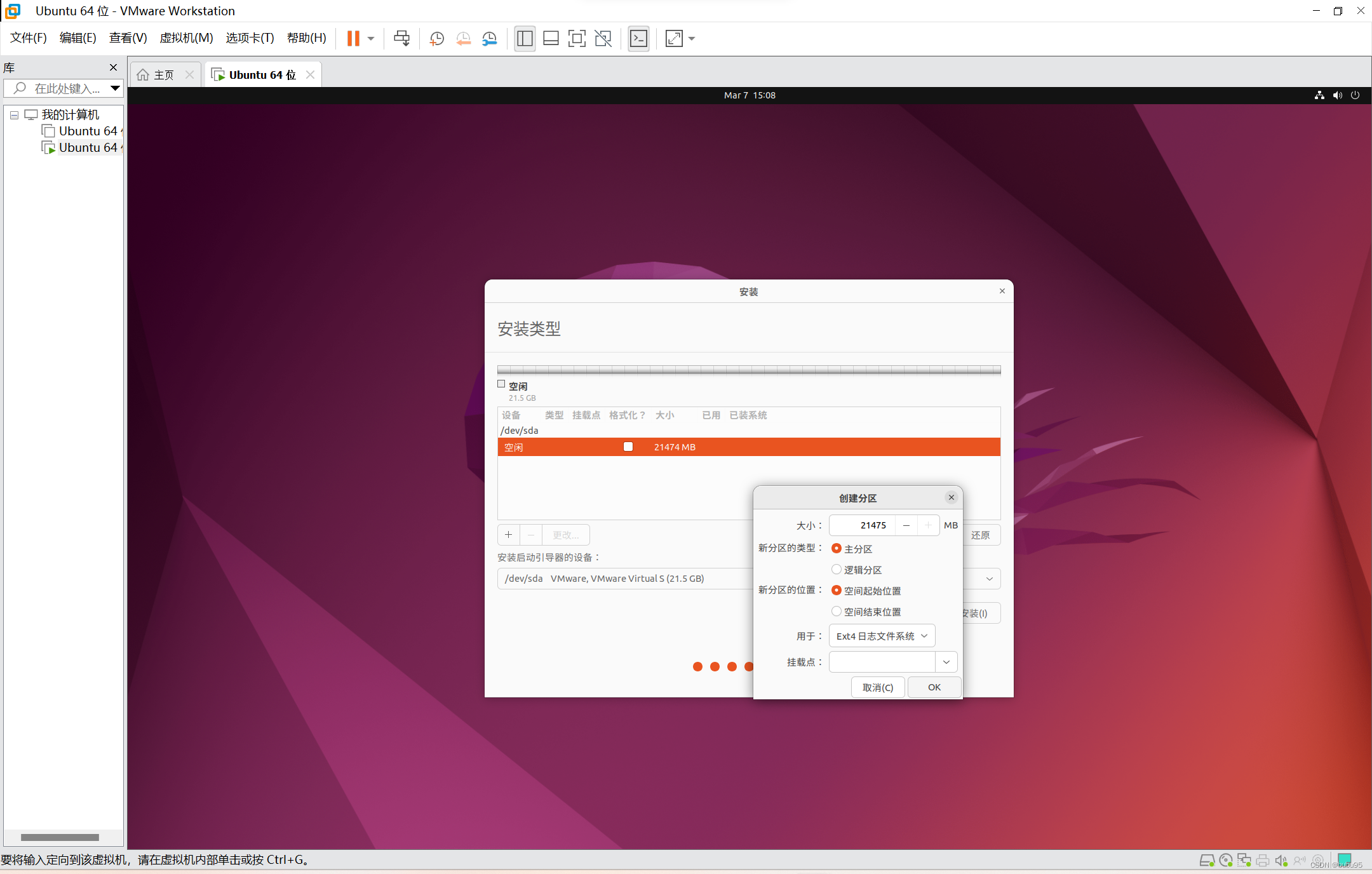
Task: Click the 取消(C) button
Action: click(x=878, y=687)
